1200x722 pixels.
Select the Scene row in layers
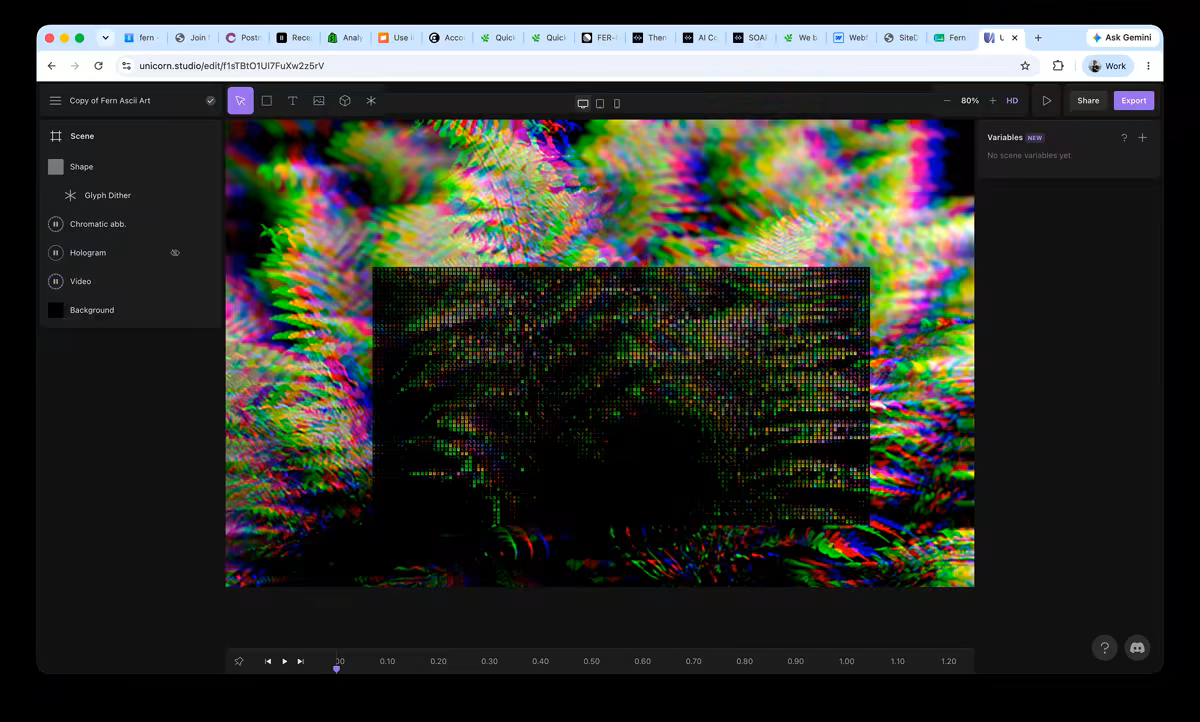tap(131, 136)
